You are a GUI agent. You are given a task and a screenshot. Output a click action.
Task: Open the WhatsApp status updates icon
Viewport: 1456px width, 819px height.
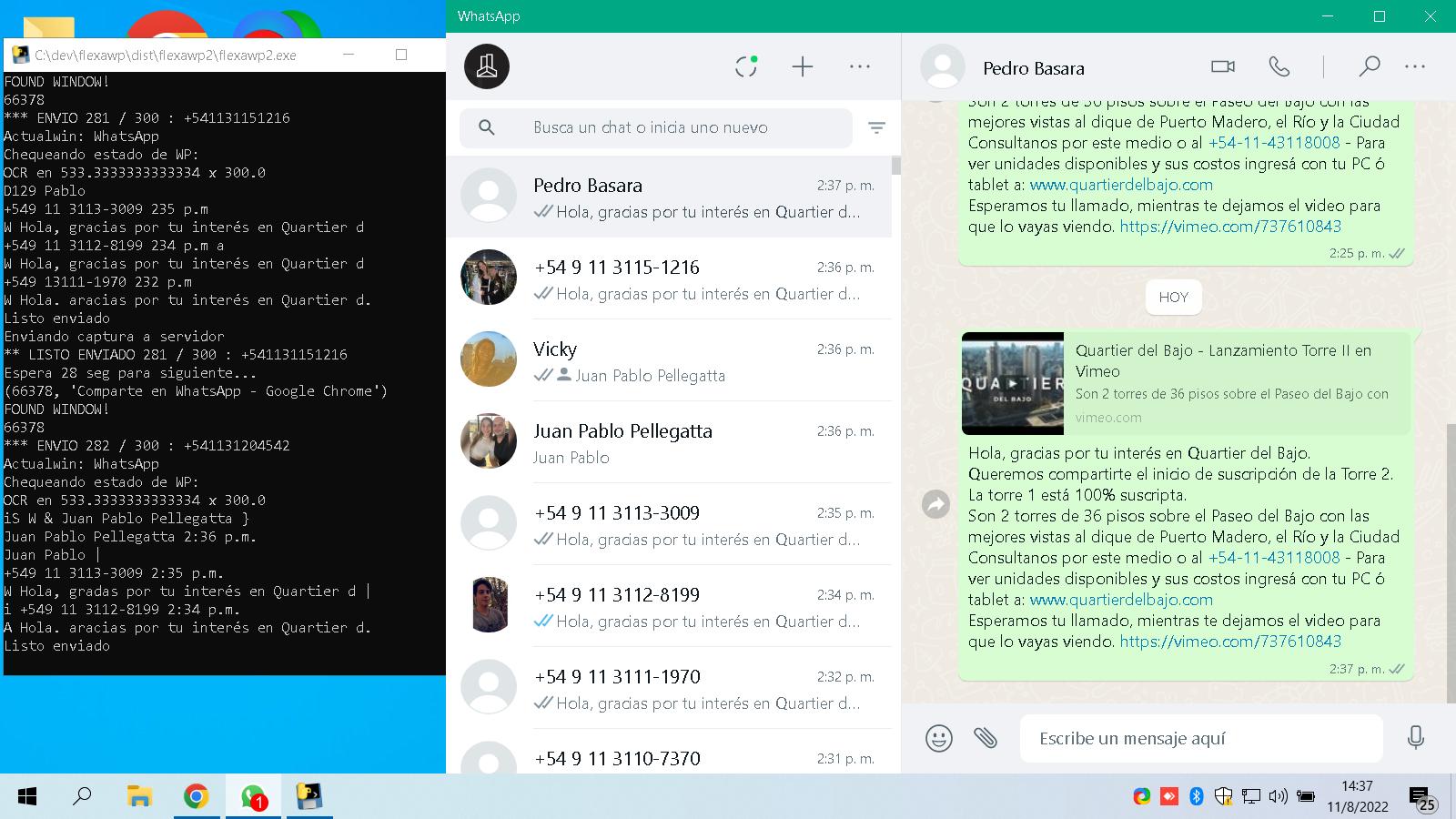pyautogui.click(x=746, y=66)
